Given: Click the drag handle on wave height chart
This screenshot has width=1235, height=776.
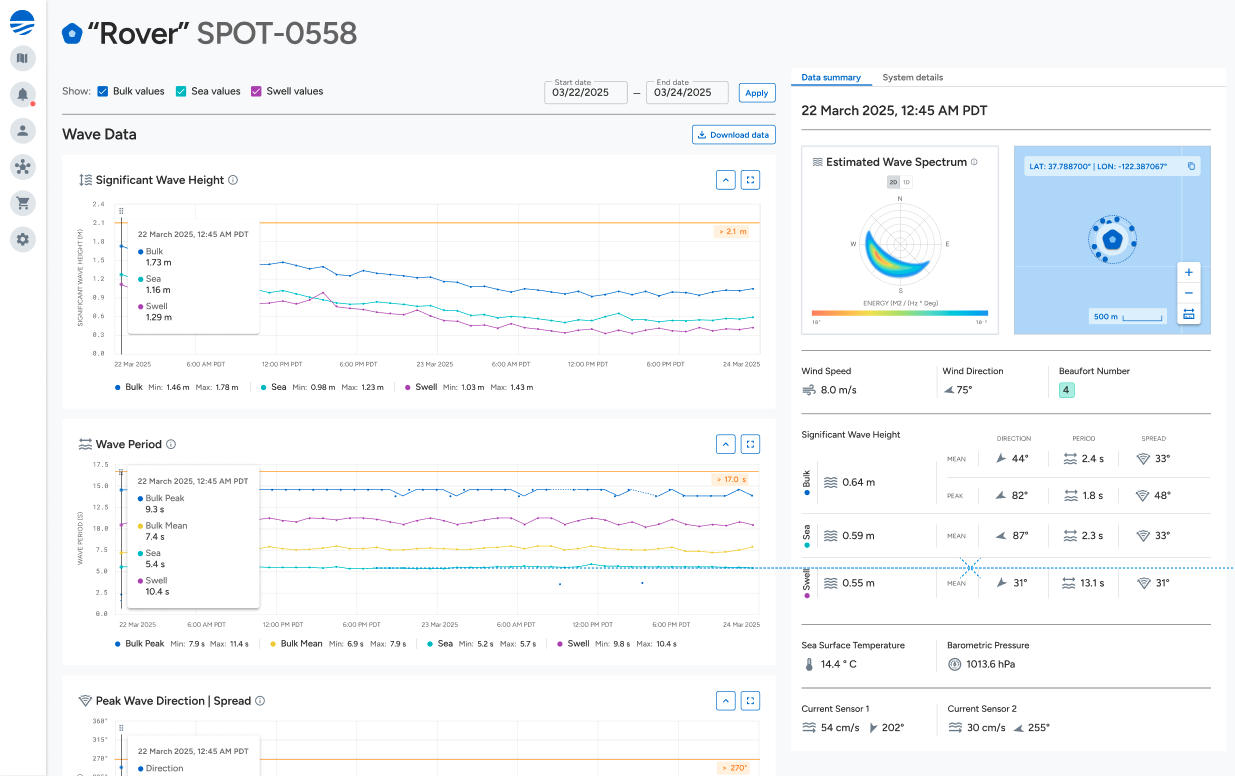Looking at the screenshot, I should pos(121,211).
